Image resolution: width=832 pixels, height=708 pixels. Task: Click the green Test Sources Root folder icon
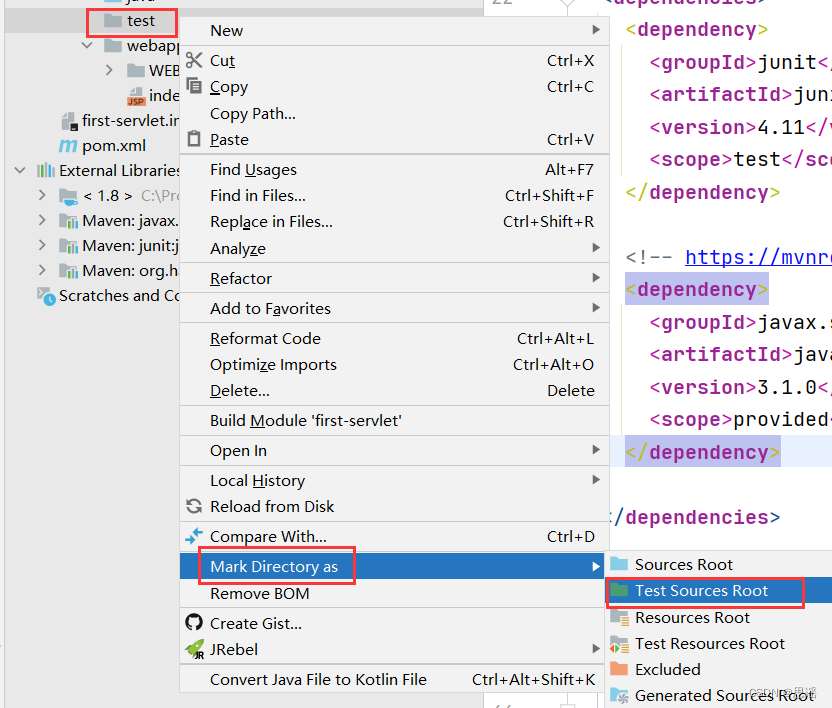[619, 590]
